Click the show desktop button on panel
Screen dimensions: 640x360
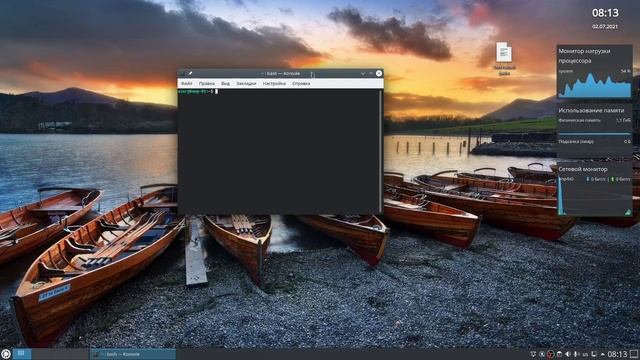(634, 354)
